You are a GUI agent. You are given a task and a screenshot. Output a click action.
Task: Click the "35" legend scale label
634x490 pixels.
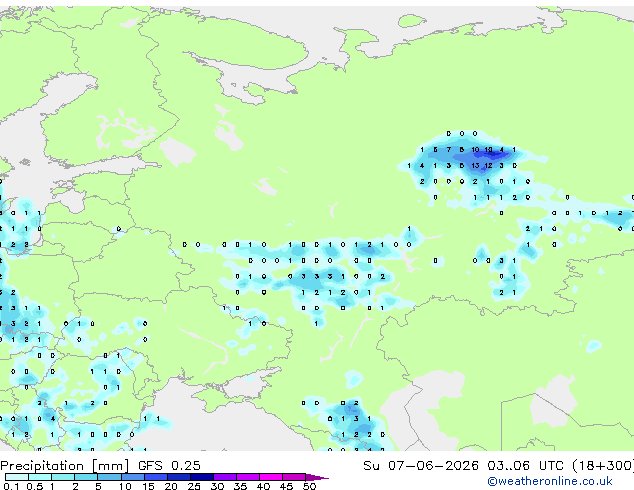240,486
